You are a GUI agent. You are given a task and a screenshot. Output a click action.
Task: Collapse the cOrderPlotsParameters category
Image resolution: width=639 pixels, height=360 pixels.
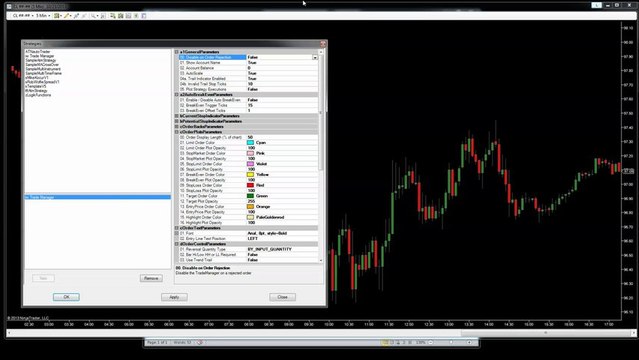click(x=177, y=132)
